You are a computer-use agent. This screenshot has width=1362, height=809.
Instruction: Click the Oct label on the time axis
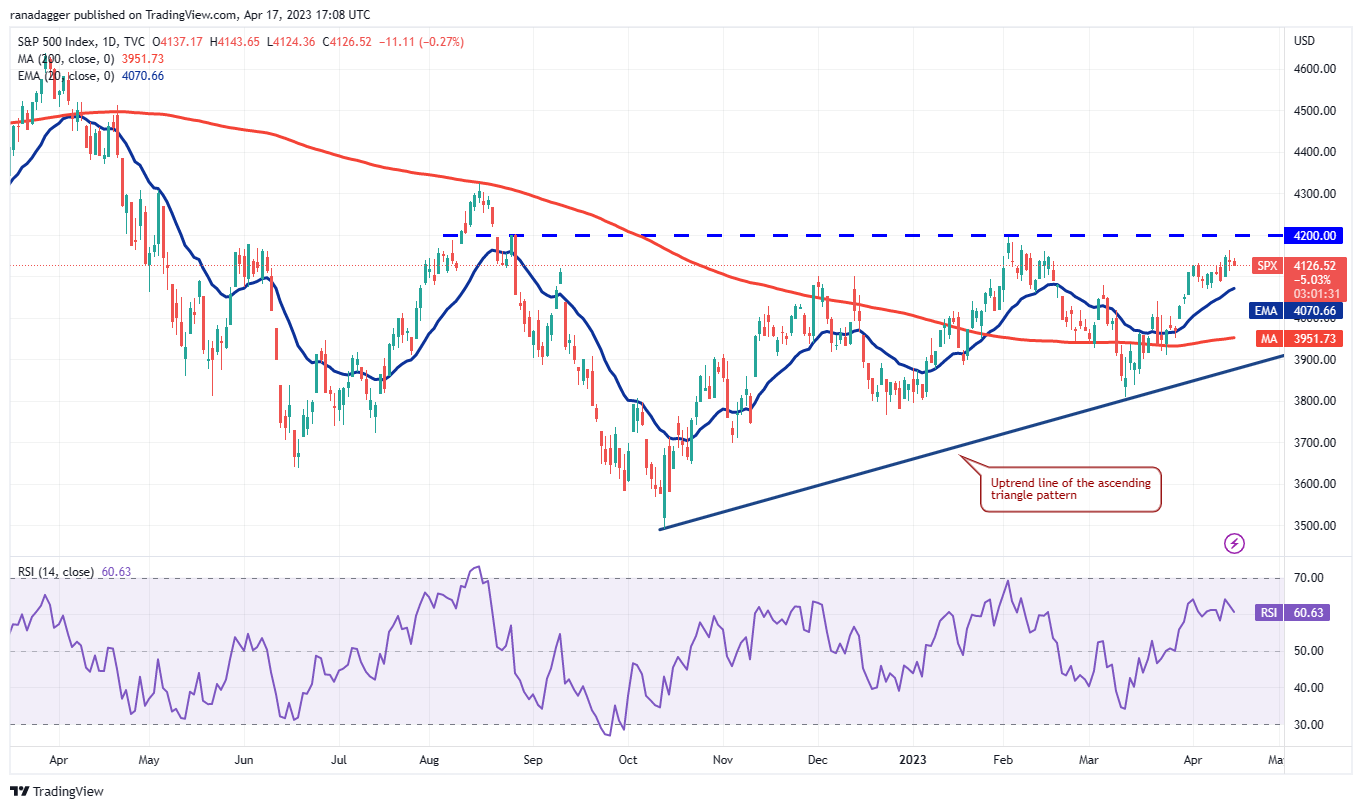point(627,760)
